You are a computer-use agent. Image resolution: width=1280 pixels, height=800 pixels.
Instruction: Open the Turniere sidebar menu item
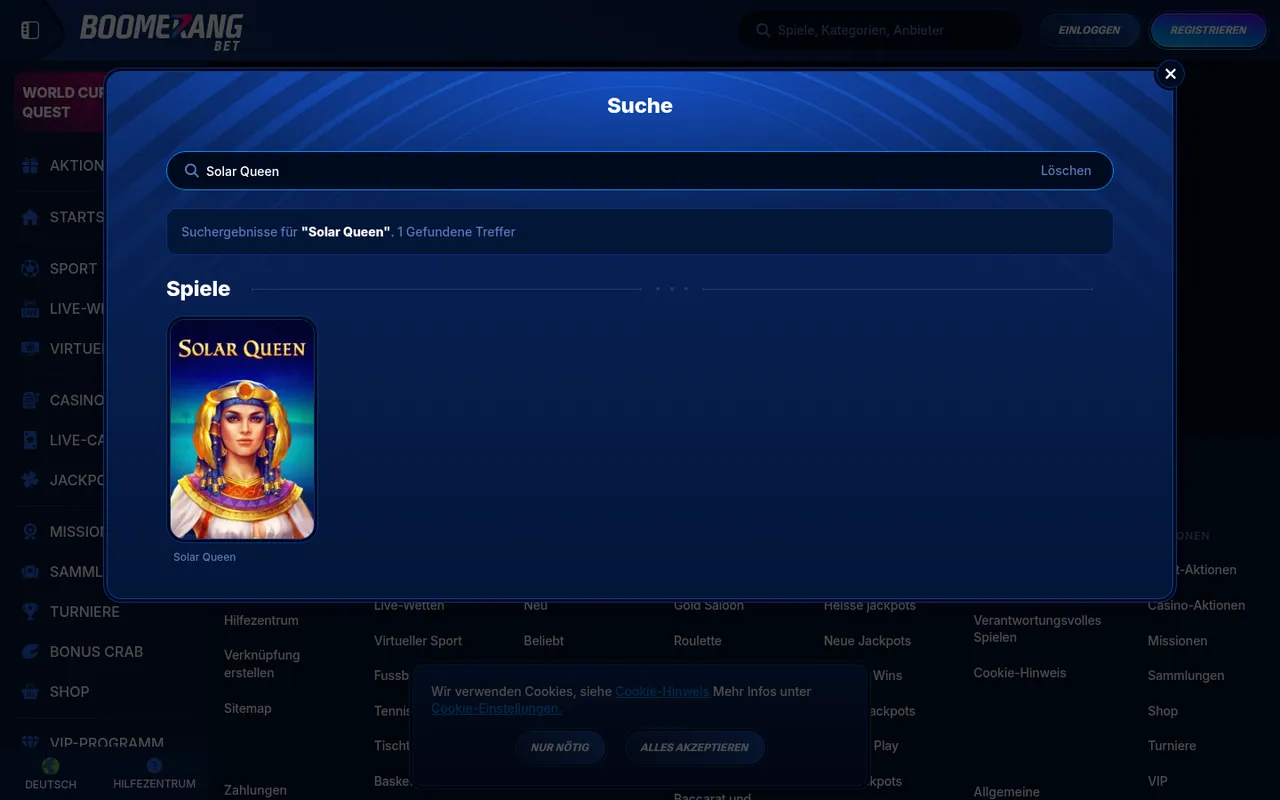click(x=85, y=612)
